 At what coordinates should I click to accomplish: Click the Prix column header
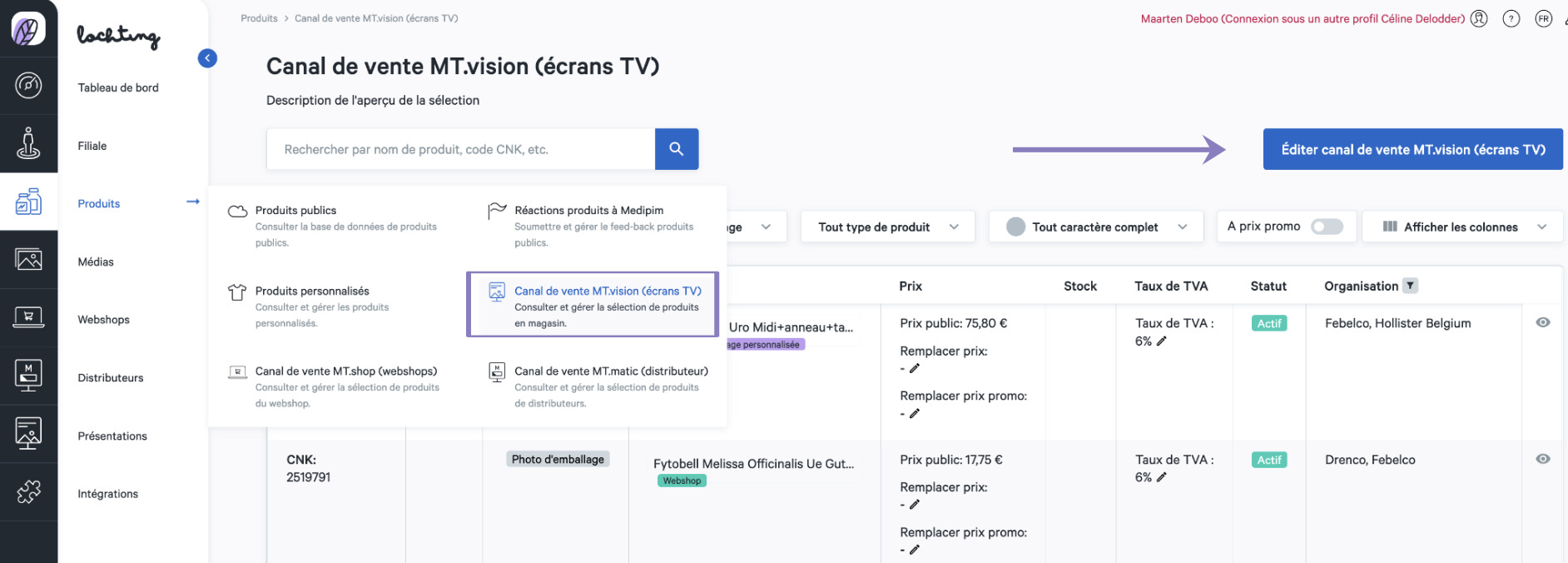pyautogui.click(x=911, y=286)
